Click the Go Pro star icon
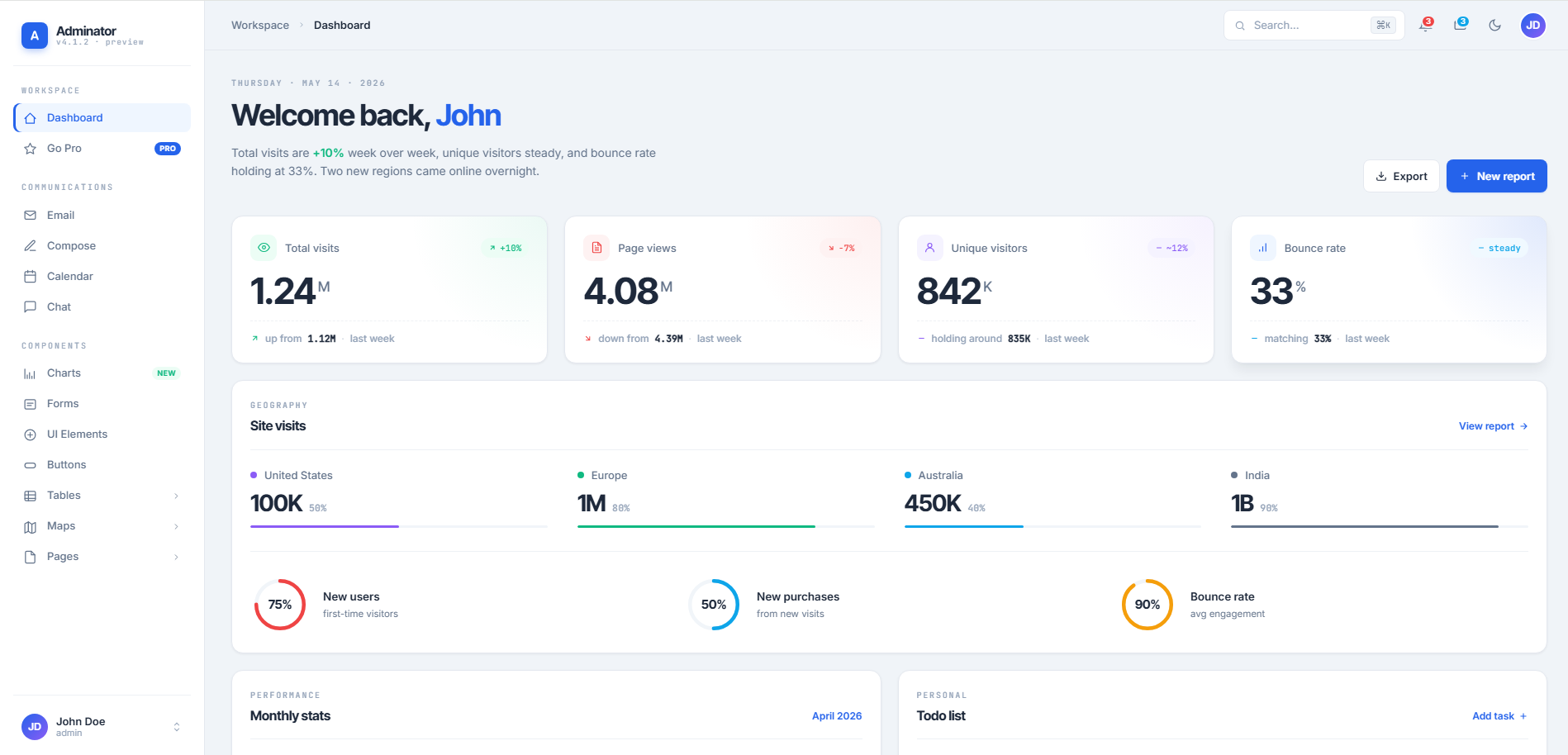Viewport: 1568px width, 755px height. point(31,149)
